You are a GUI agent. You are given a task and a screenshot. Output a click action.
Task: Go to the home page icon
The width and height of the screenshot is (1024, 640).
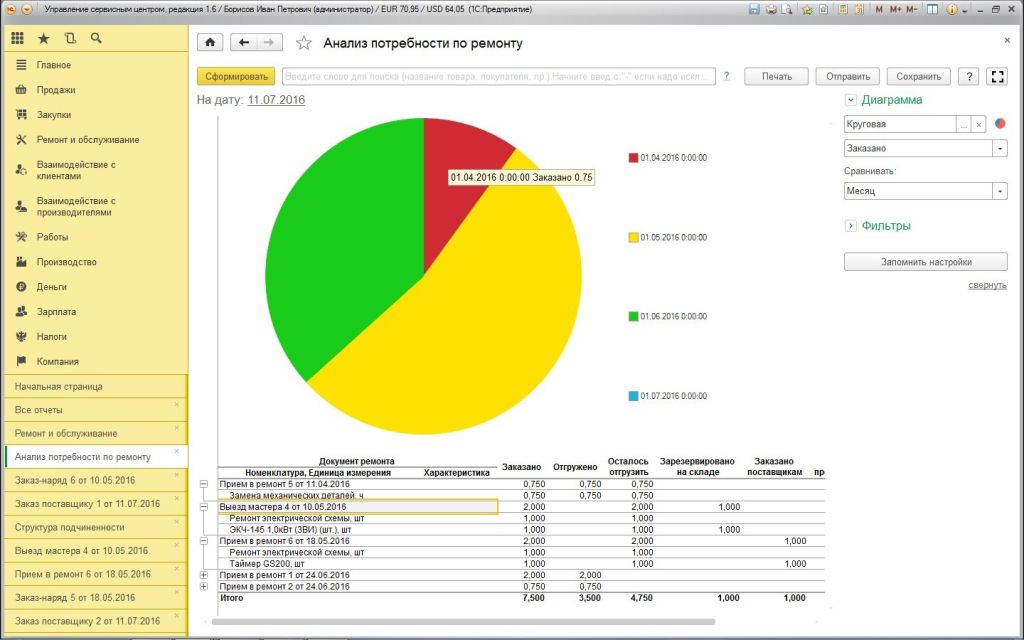(x=210, y=42)
